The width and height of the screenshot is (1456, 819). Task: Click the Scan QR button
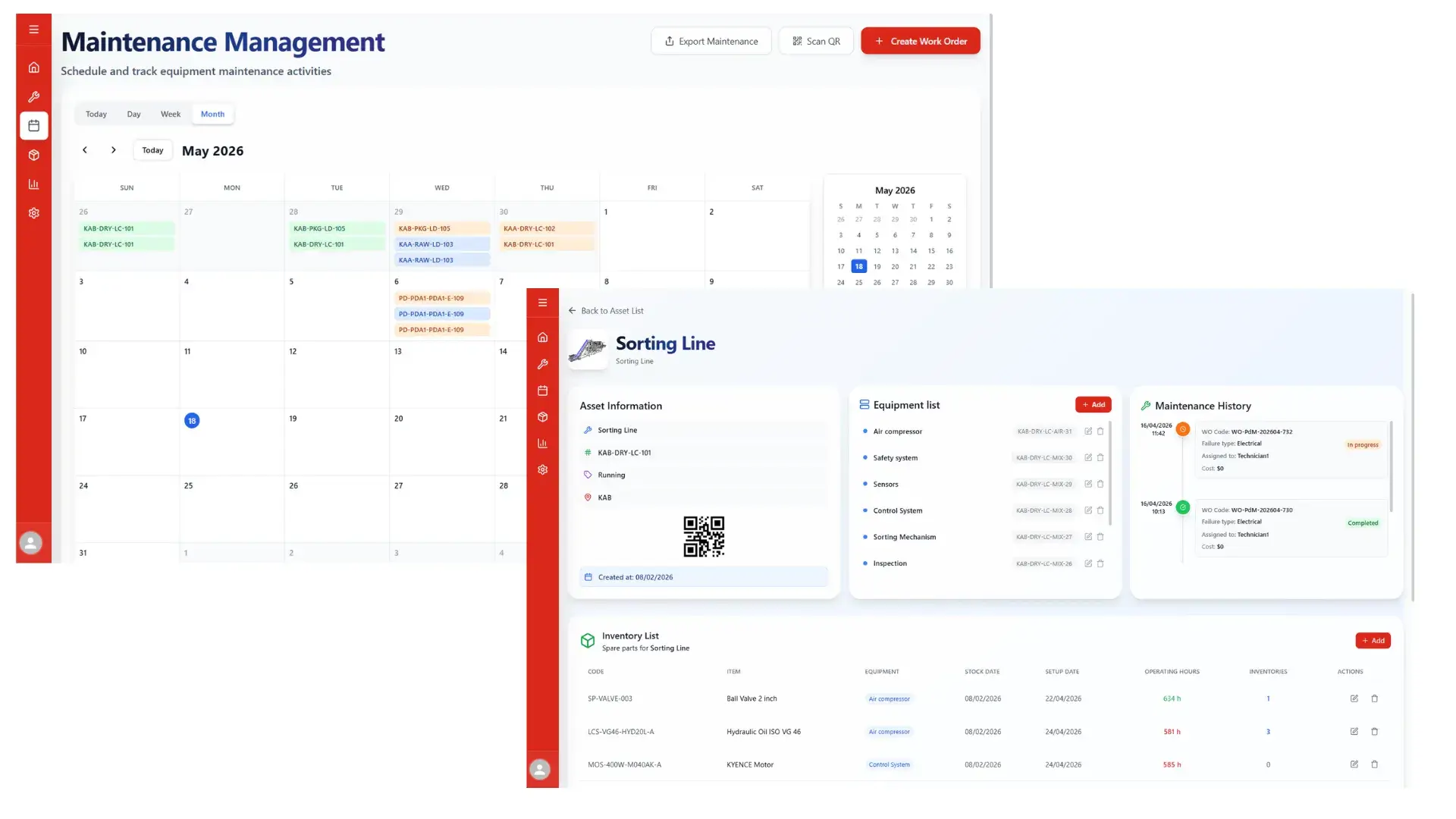tap(816, 41)
